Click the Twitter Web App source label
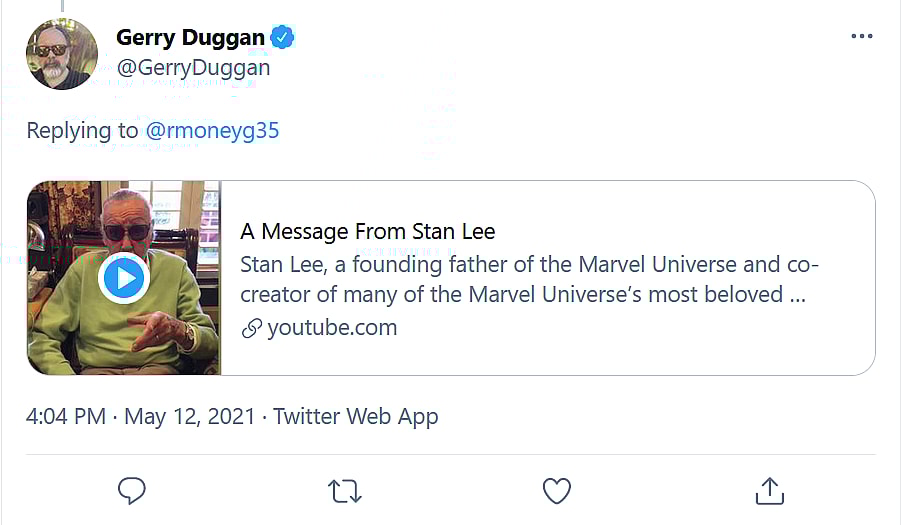Image resolution: width=901 pixels, height=525 pixels. click(355, 416)
